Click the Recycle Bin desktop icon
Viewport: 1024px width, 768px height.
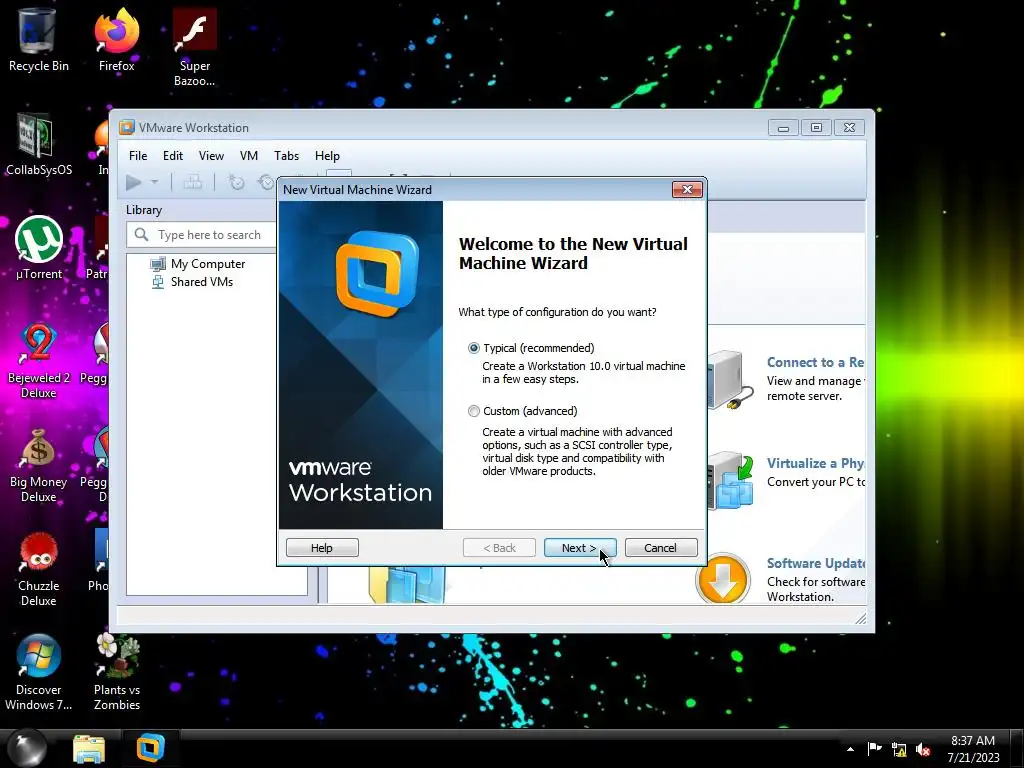pyautogui.click(x=38, y=40)
